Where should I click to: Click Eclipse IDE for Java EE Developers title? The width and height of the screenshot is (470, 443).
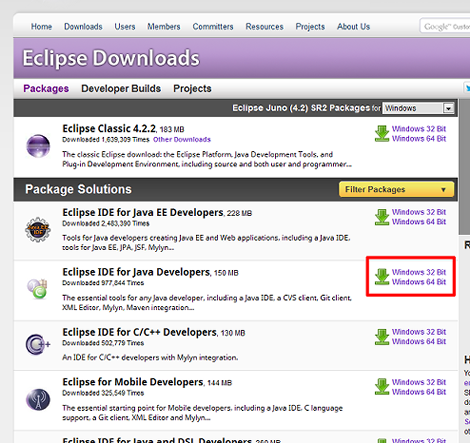click(143, 213)
